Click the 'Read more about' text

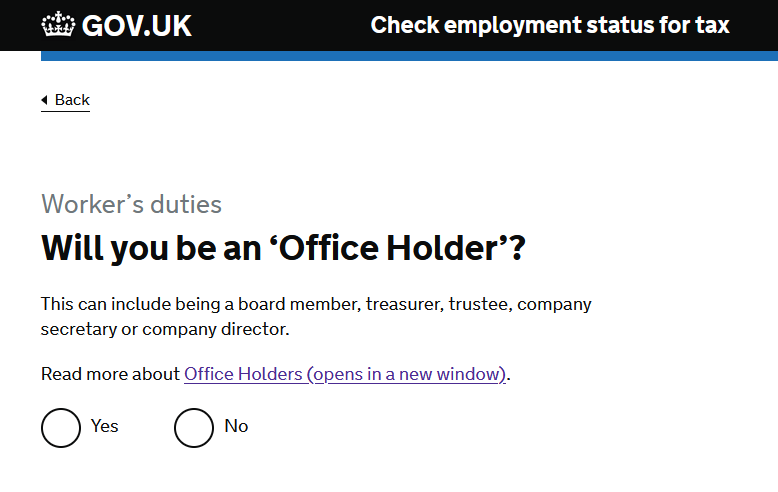coord(110,374)
